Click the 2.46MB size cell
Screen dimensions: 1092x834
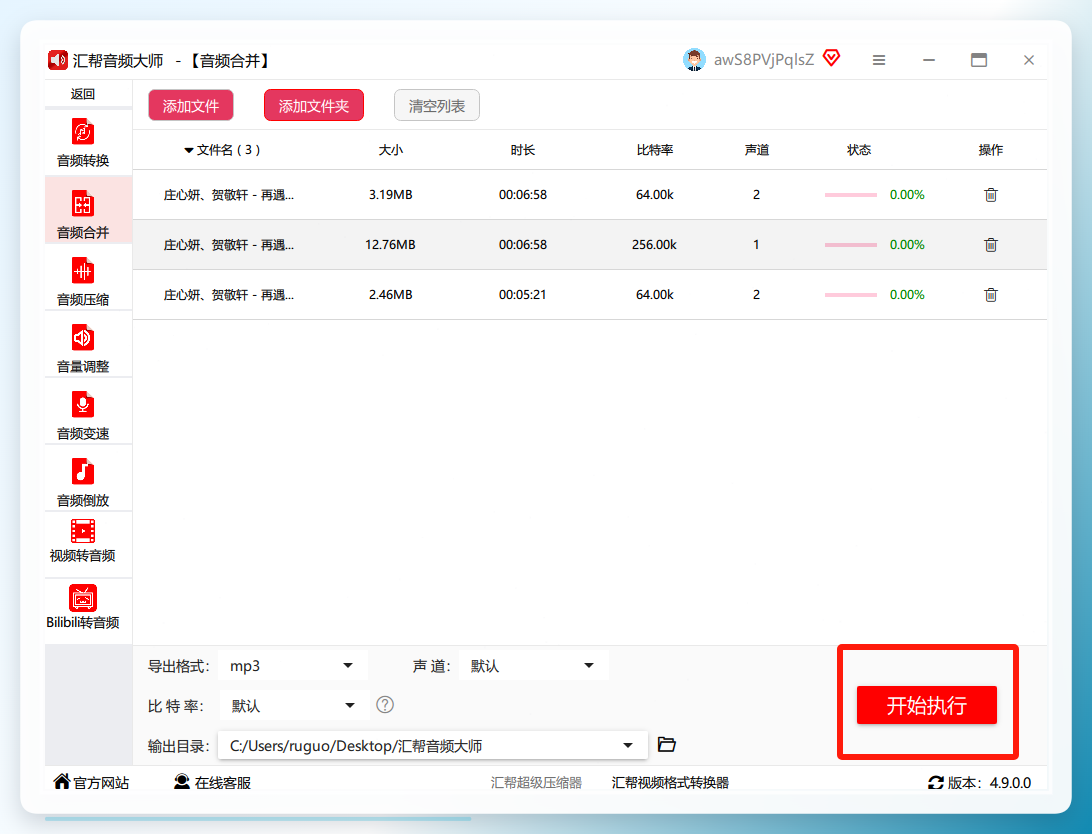(391, 295)
